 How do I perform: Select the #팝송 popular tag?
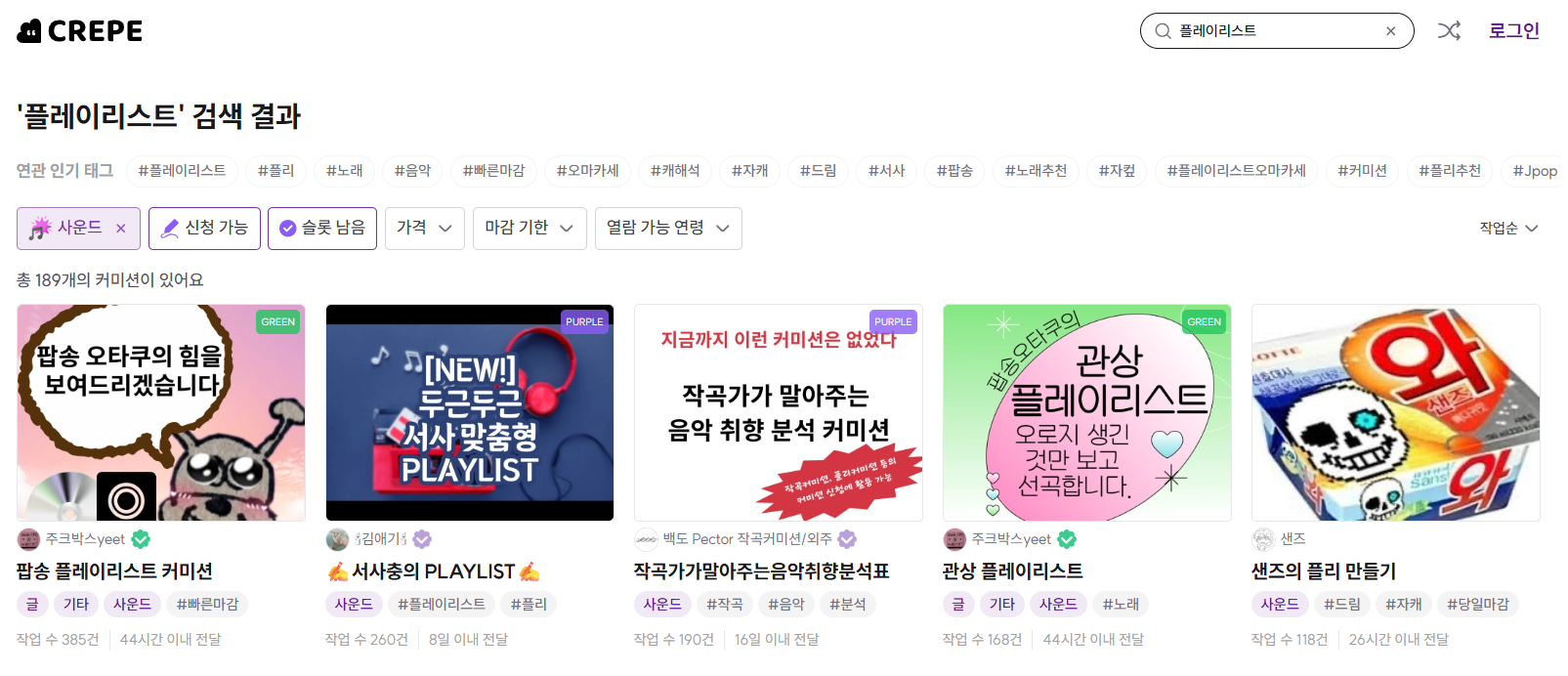[954, 171]
